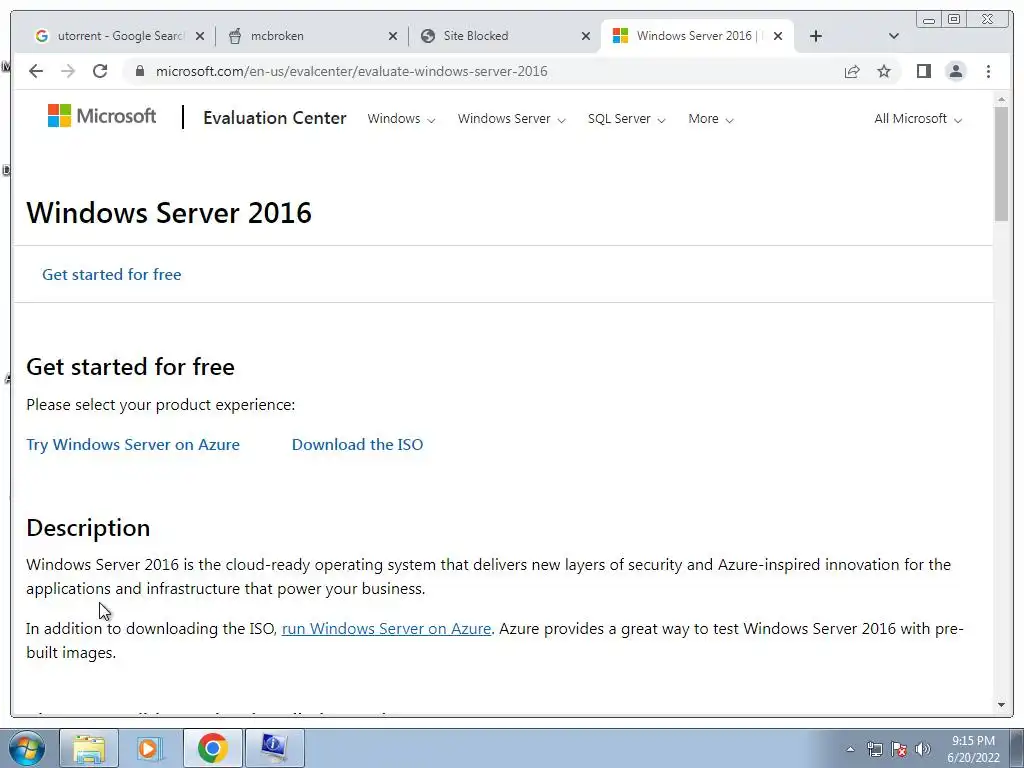Close the utorrent Google Search tab
This screenshot has height=768, width=1024.
[x=200, y=36]
